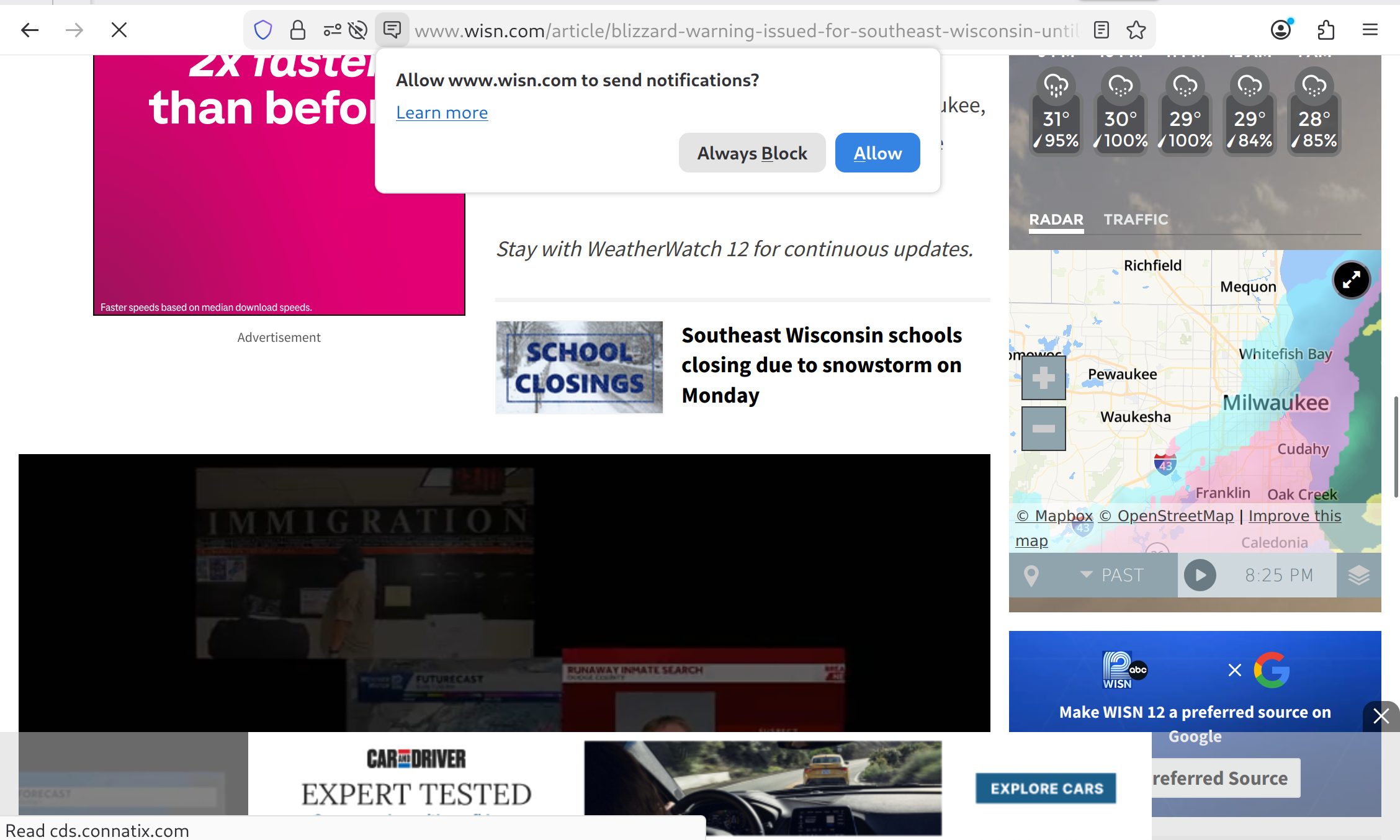Toggle reader view icon in the address bar
Screen dimensions: 1400x840
click(1102, 30)
